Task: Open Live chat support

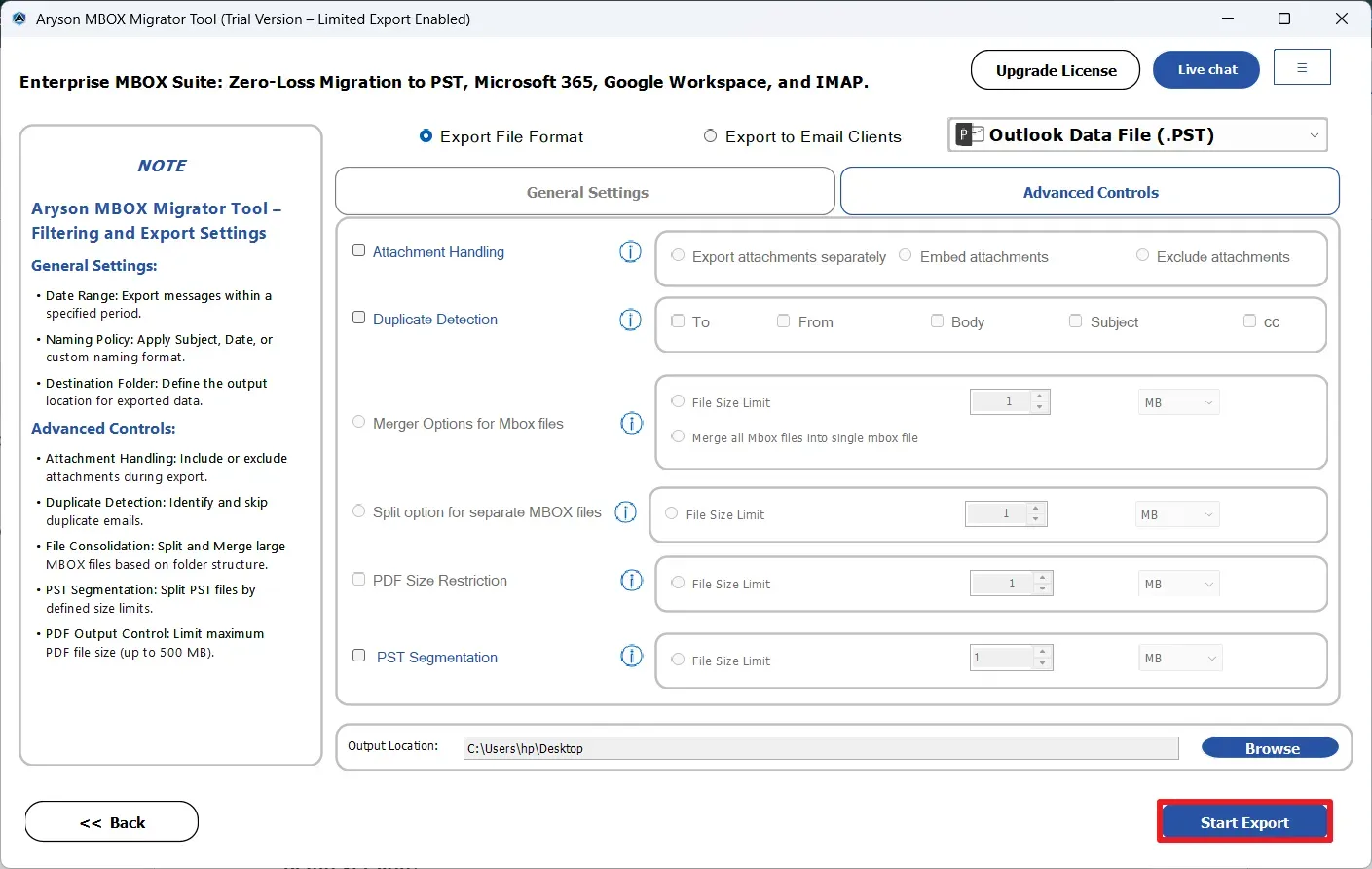Action: [x=1206, y=69]
